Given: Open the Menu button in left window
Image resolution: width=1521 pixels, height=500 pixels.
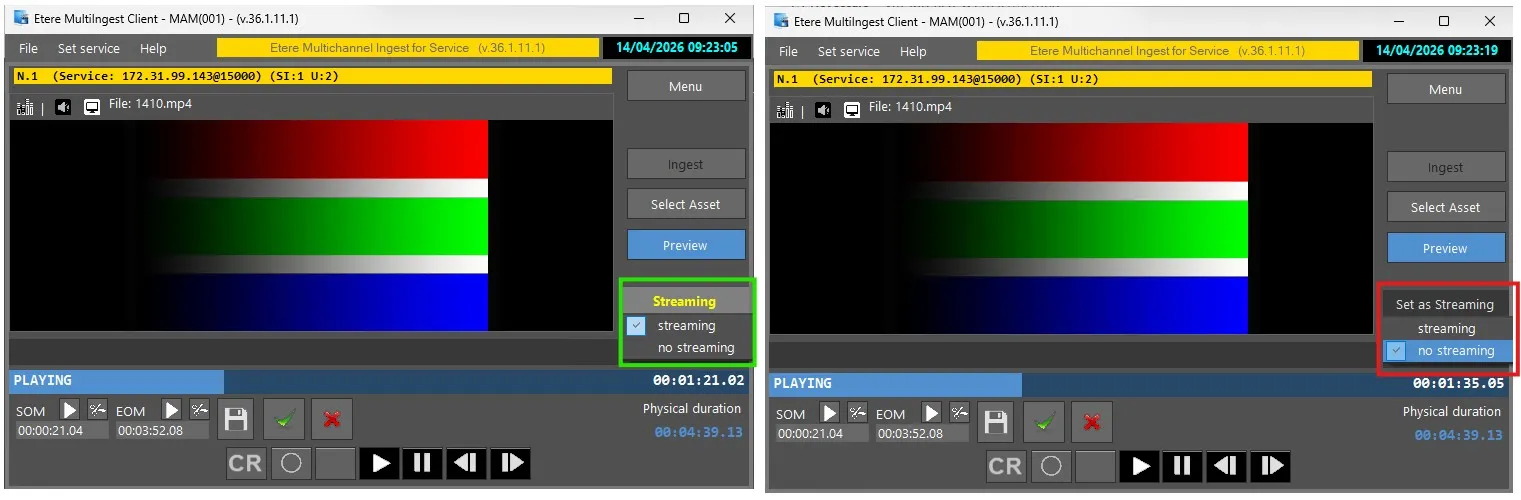Looking at the screenshot, I should coord(685,87).
